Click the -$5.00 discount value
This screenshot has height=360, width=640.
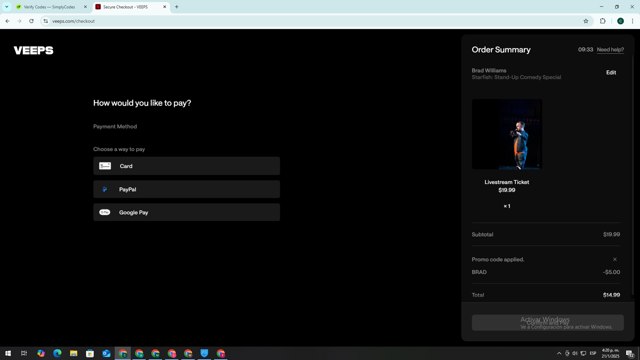[611, 272]
